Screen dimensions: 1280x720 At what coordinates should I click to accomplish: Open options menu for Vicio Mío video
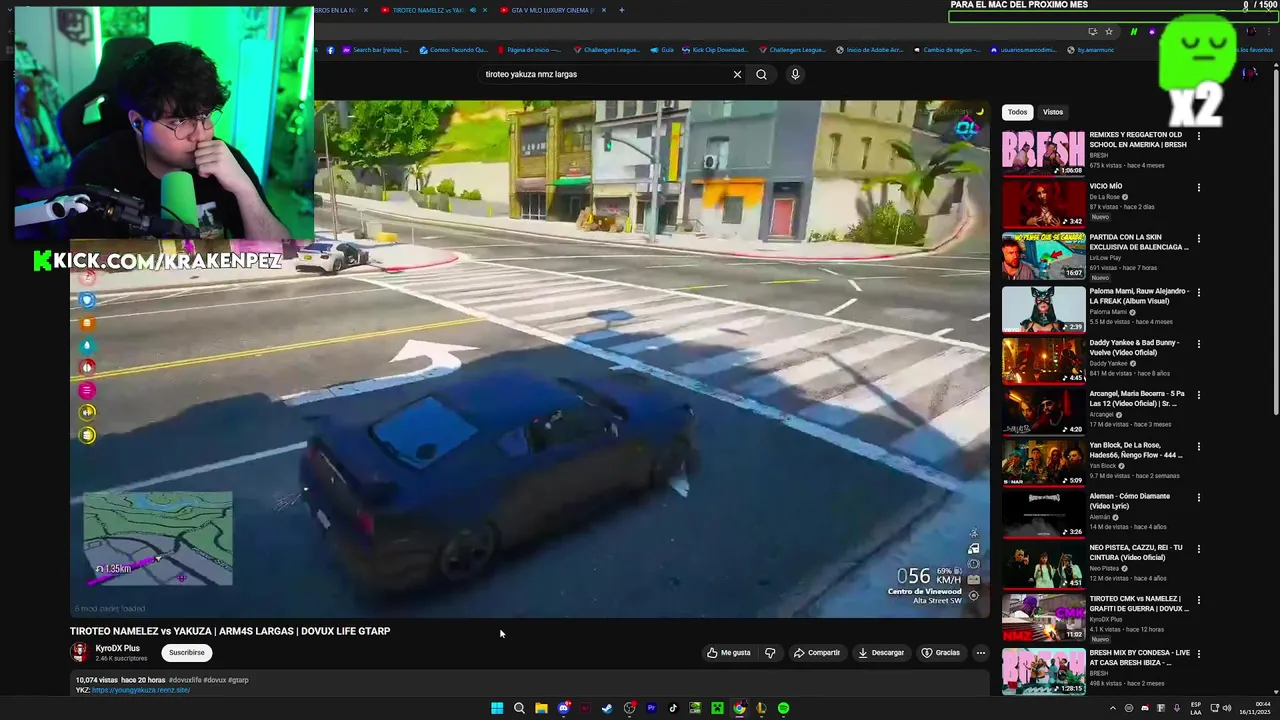pyautogui.click(x=1198, y=187)
